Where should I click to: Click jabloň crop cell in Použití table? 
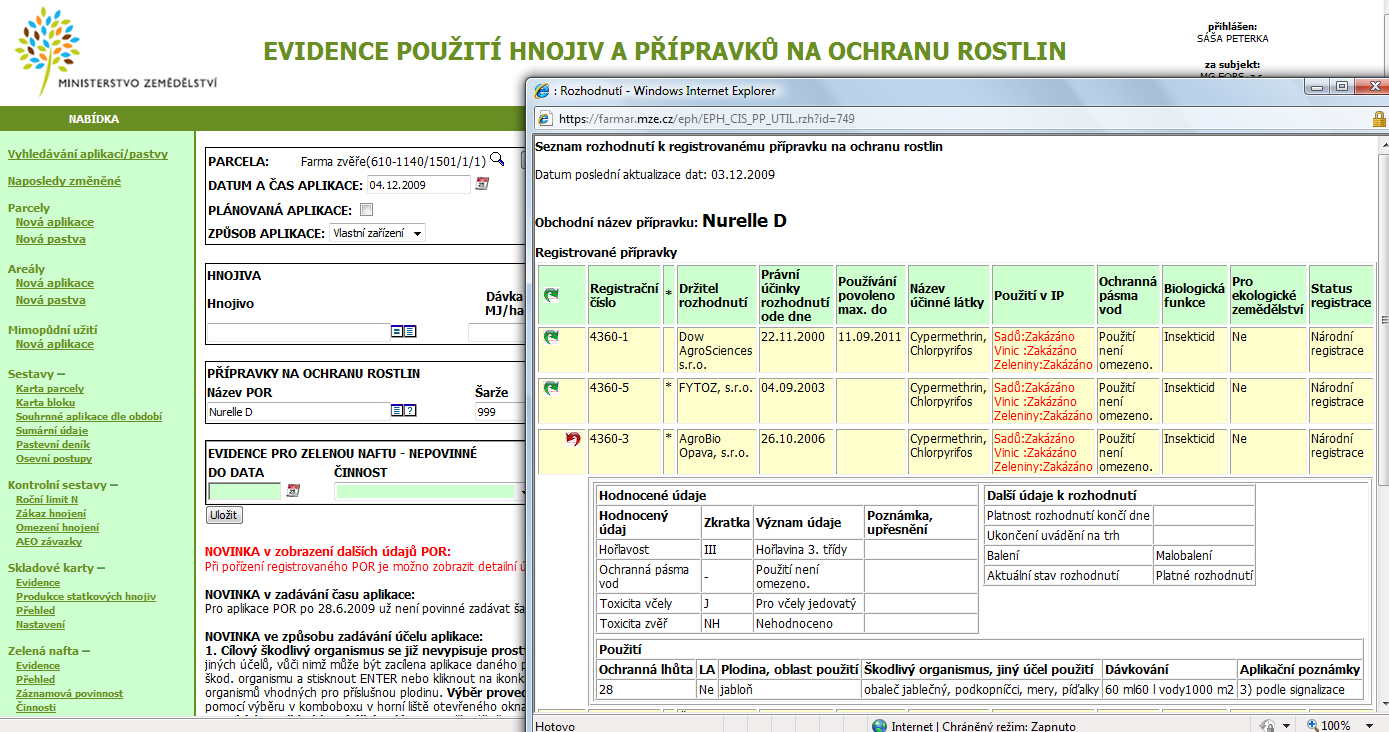[789, 690]
